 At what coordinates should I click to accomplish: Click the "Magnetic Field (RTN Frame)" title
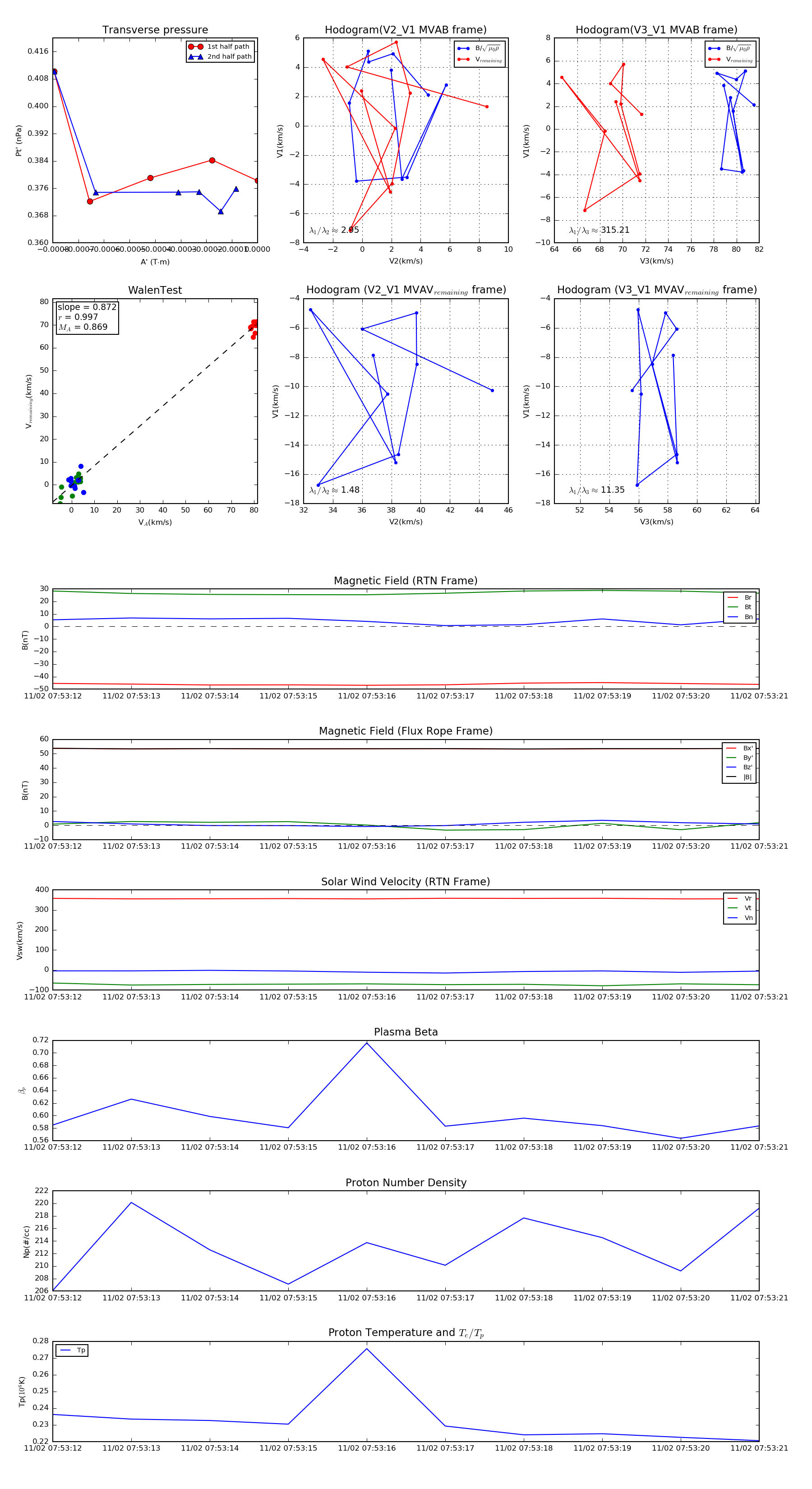406,581
